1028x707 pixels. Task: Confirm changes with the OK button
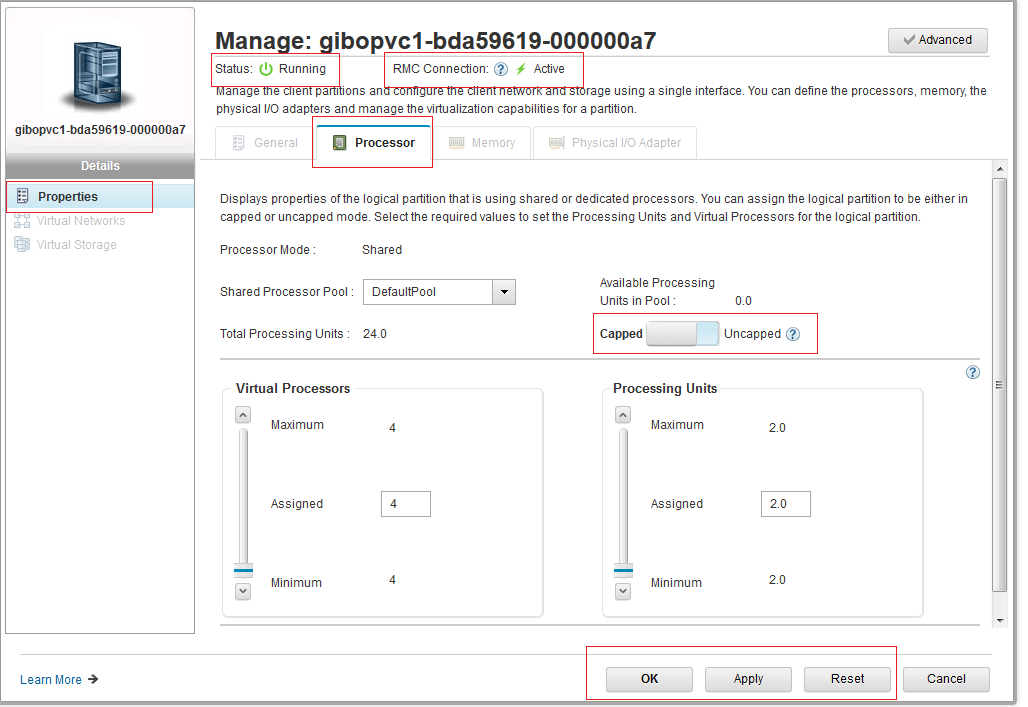tap(649, 679)
